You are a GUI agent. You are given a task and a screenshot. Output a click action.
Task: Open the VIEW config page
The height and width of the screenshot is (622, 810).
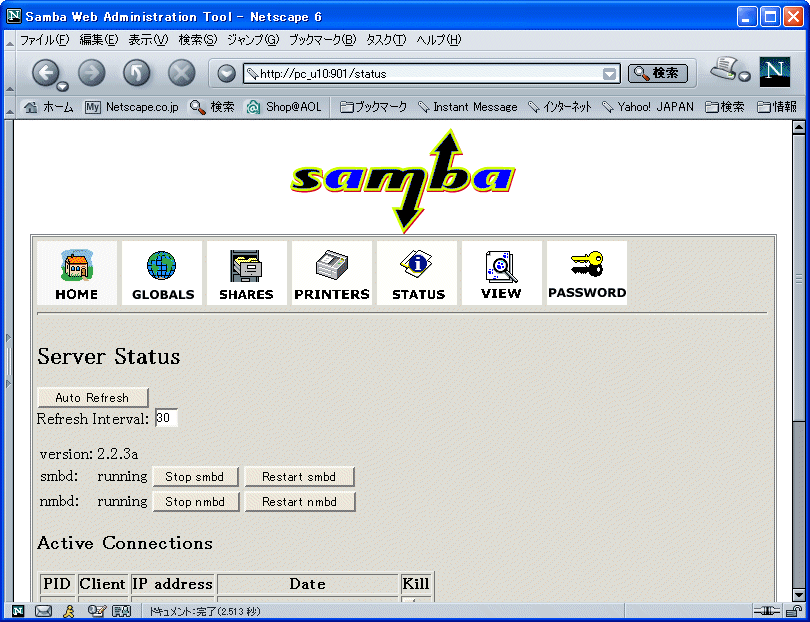click(x=502, y=273)
